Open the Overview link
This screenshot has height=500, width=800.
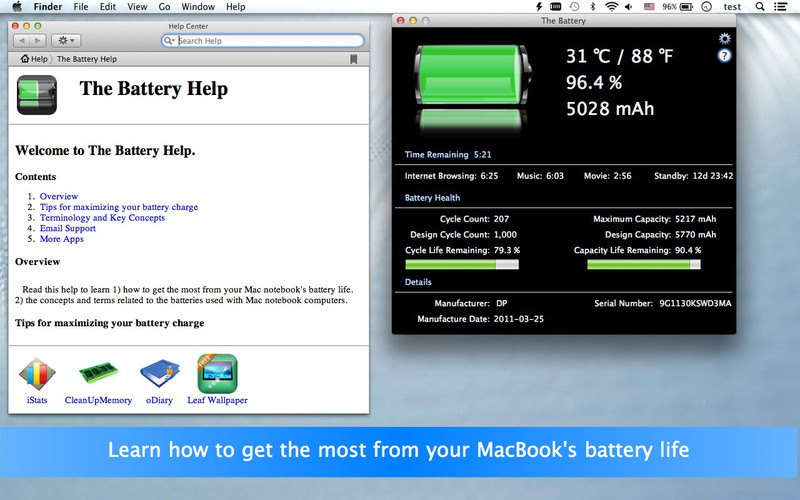pos(59,196)
